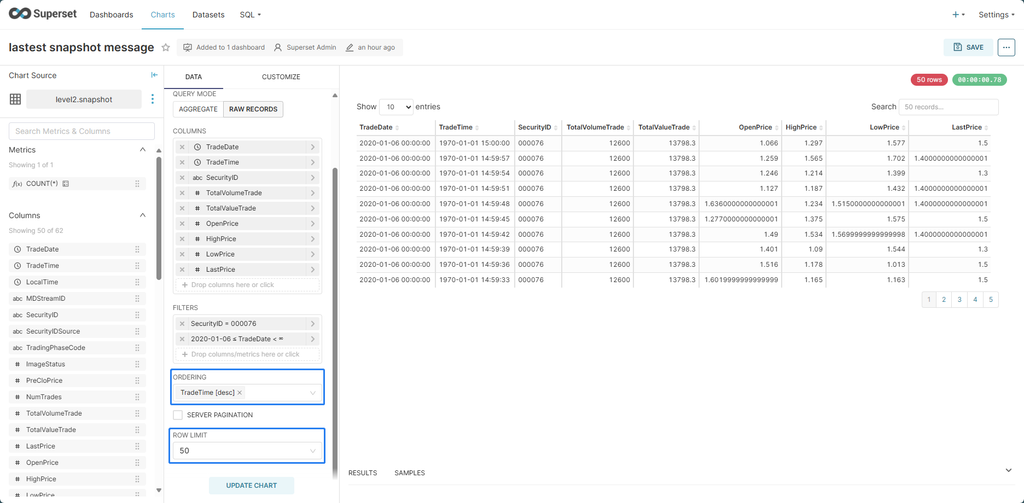Click the plus icon in top bar
The image size is (1024, 503).
point(957,15)
